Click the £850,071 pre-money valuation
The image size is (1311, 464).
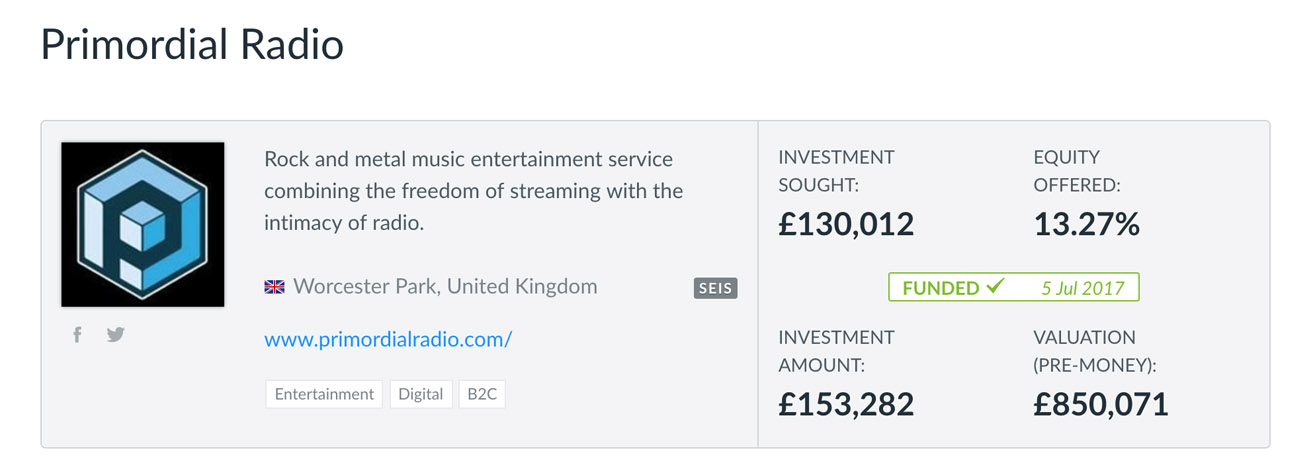pyautogui.click(x=1100, y=403)
